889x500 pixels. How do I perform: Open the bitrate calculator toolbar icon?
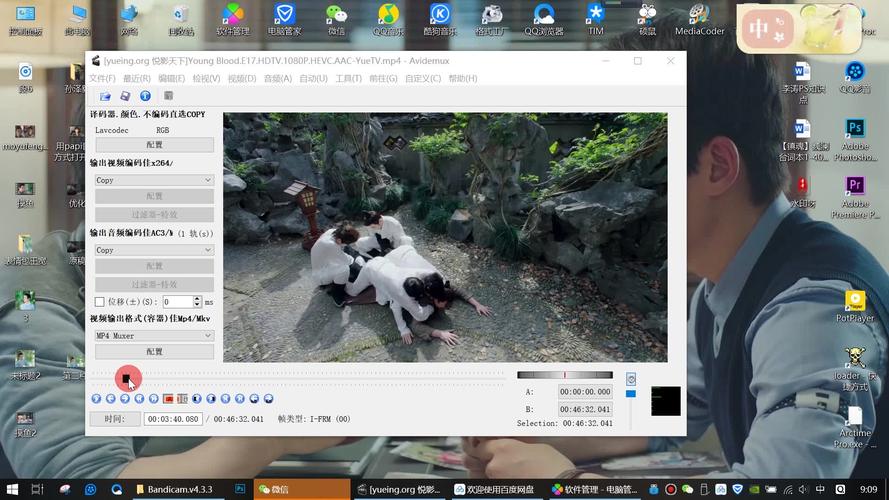pos(168,96)
